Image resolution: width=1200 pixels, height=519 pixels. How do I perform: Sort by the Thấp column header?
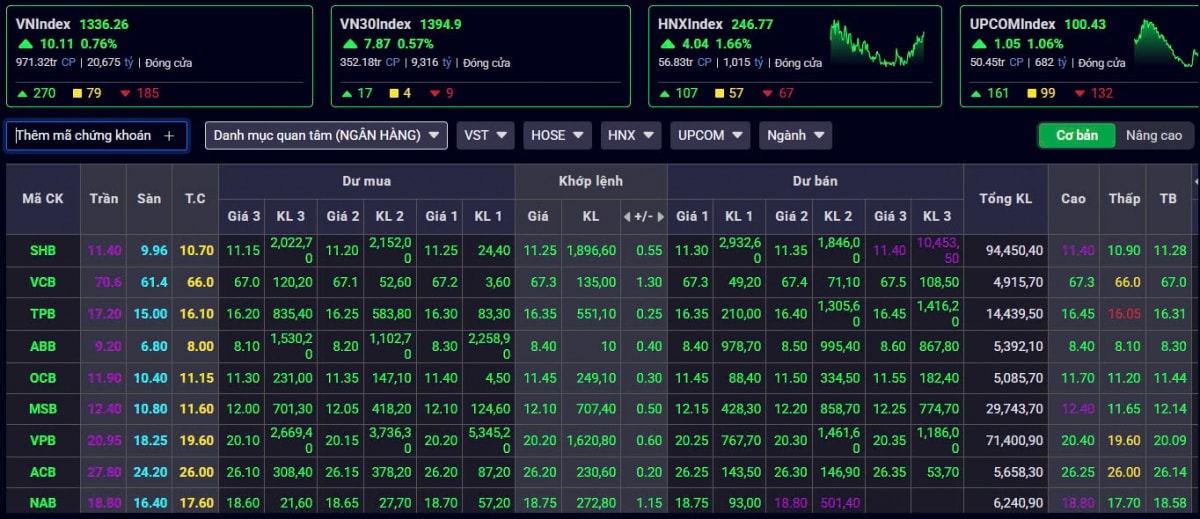[x=1124, y=198]
